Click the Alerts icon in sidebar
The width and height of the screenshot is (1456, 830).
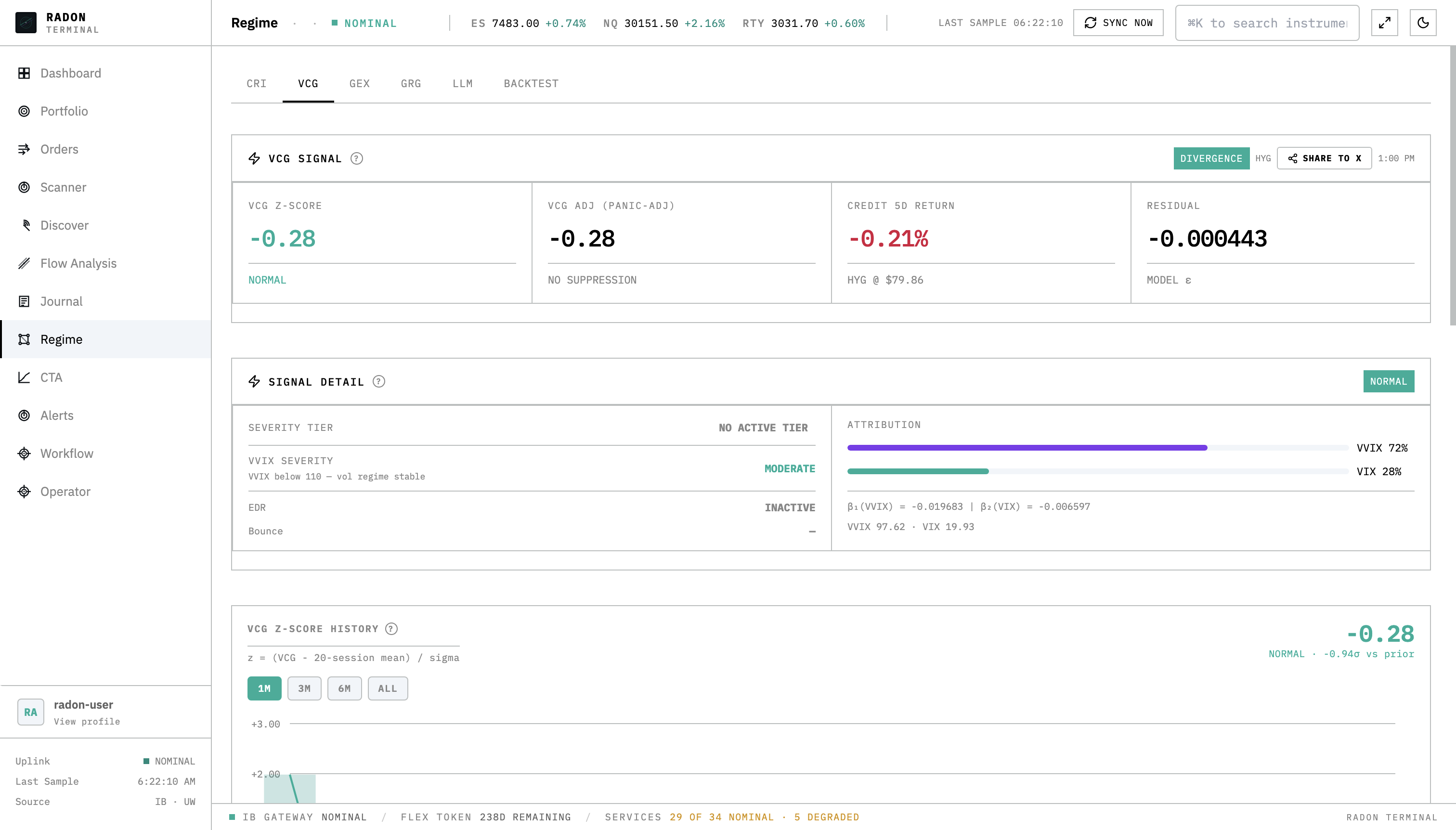(x=24, y=415)
